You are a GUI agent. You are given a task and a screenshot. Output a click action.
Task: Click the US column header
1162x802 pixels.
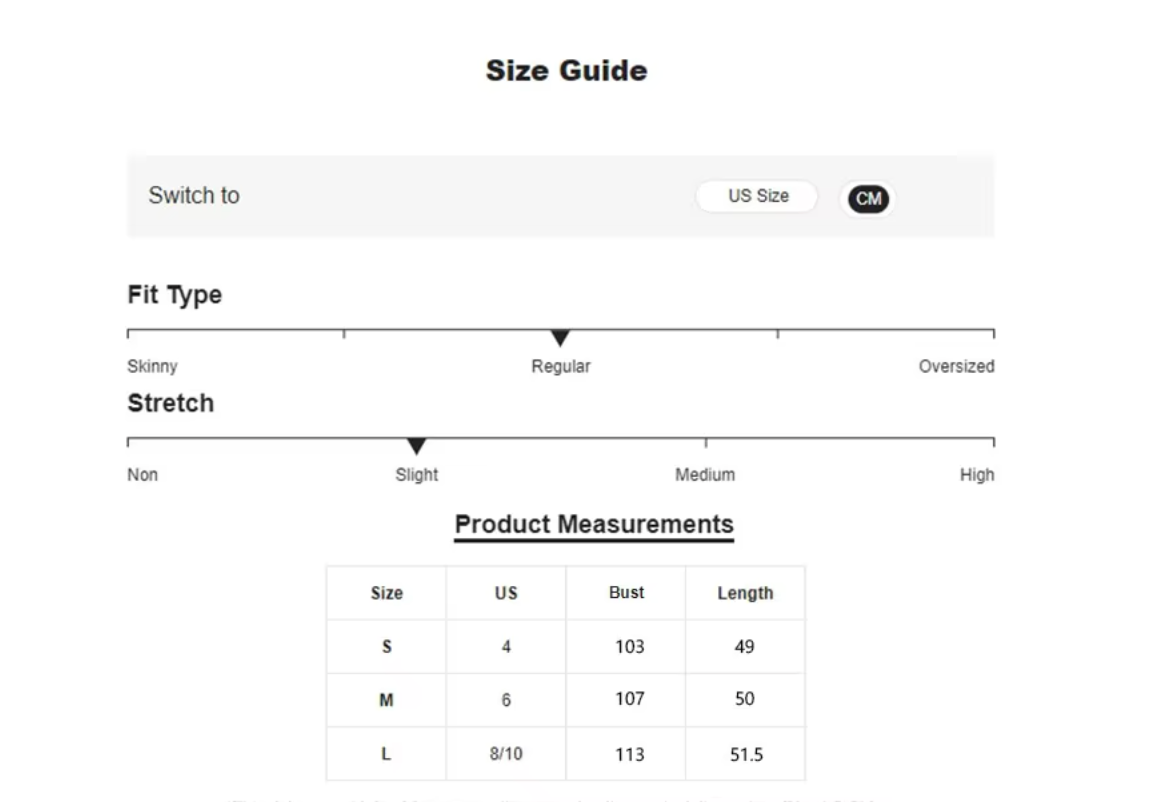[x=506, y=593]
